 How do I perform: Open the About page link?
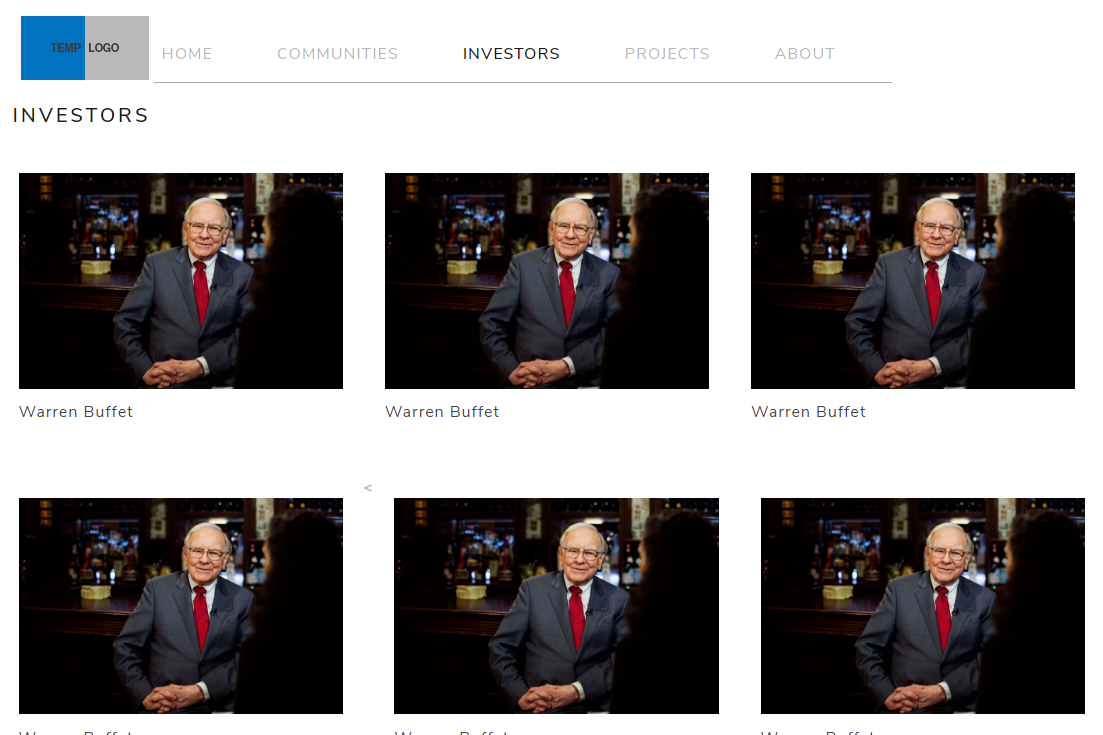805,53
